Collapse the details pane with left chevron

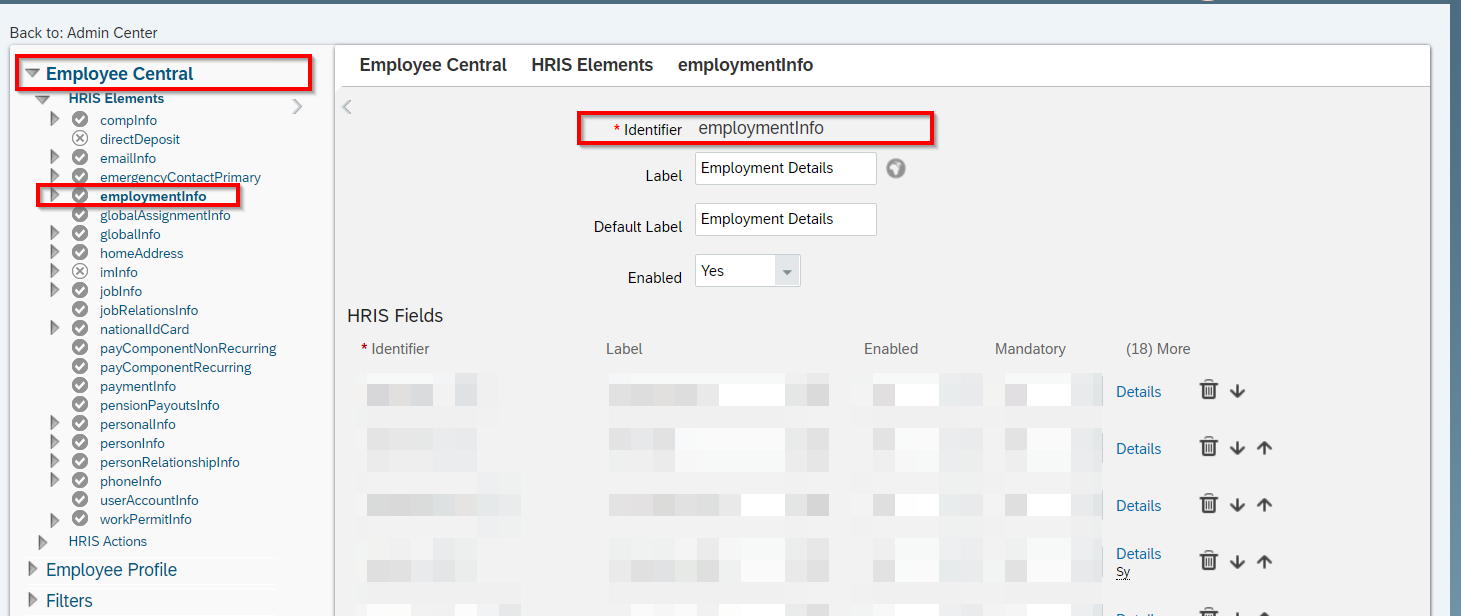[x=347, y=107]
